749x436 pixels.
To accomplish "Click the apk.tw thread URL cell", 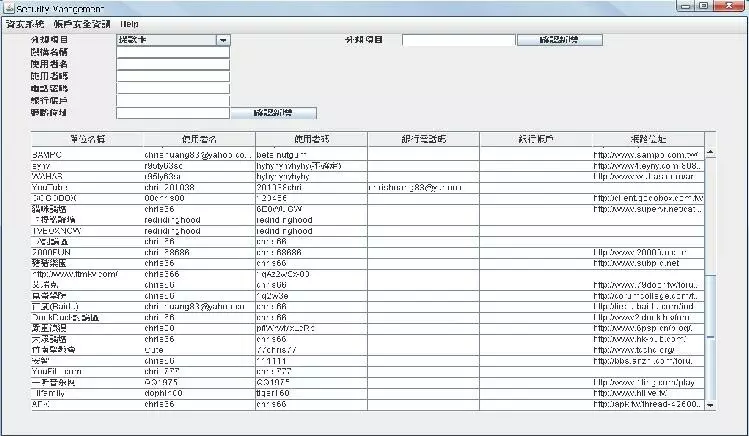I will (648, 404).
